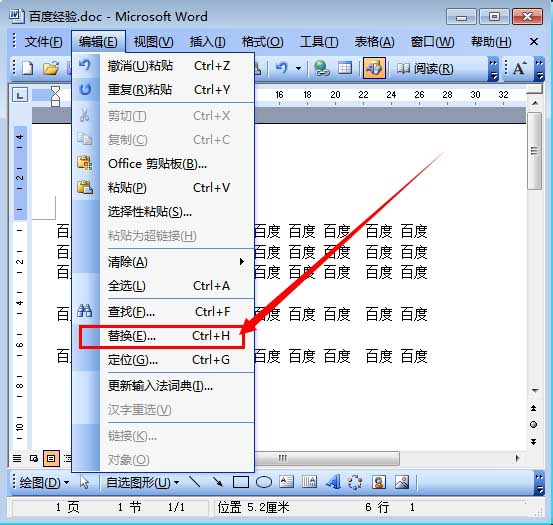Open the 绘图(D) drawing dropdown
The height and width of the screenshot is (525, 553).
click(43, 482)
